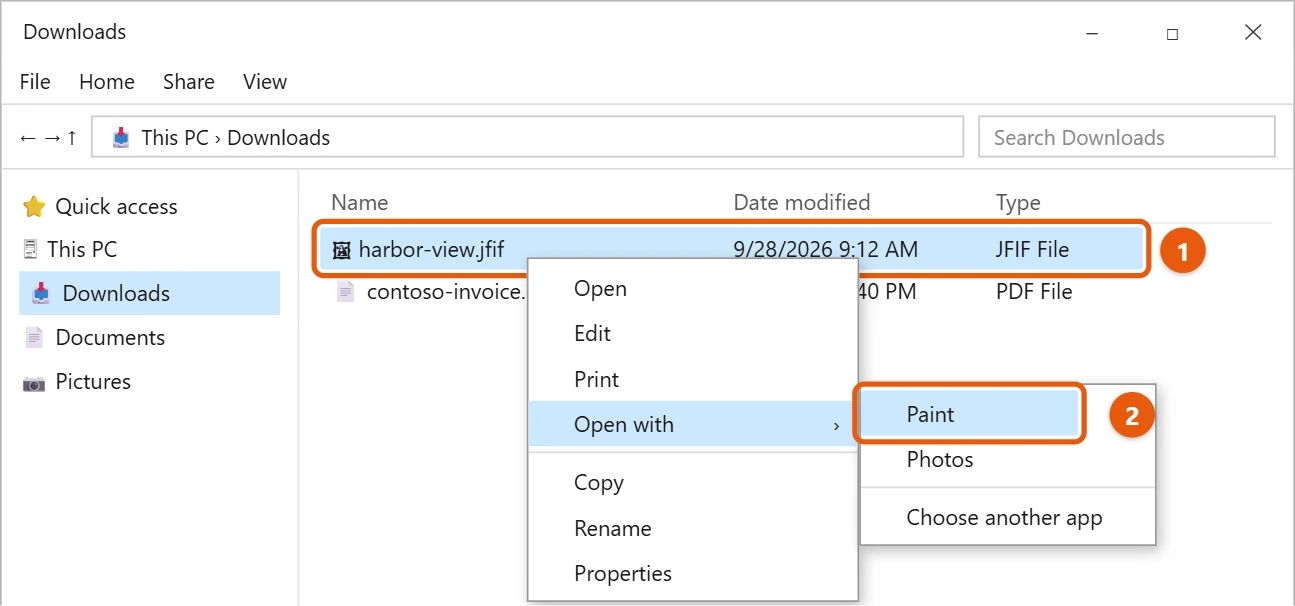
Task: Click the back arrow navigation icon
Action: point(28,138)
